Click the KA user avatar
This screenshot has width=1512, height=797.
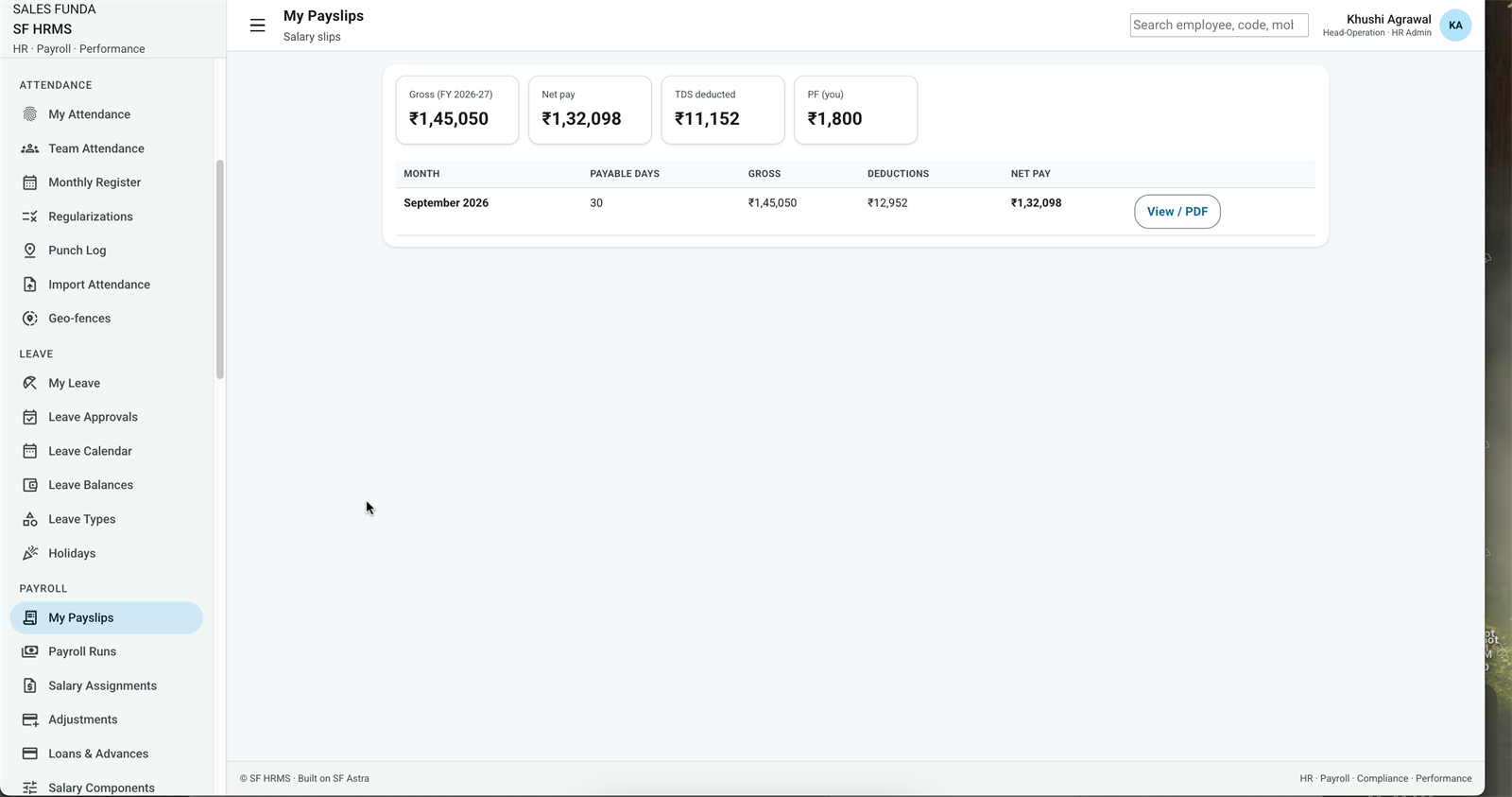coord(1455,26)
